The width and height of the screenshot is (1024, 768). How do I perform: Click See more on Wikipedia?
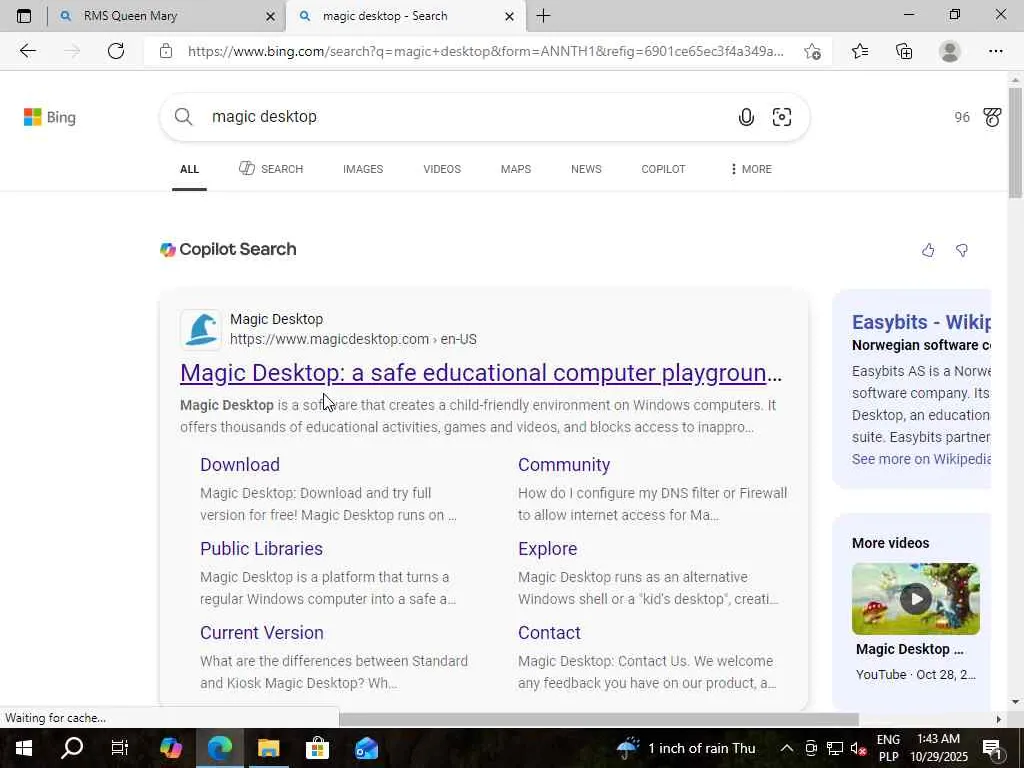click(921, 459)
